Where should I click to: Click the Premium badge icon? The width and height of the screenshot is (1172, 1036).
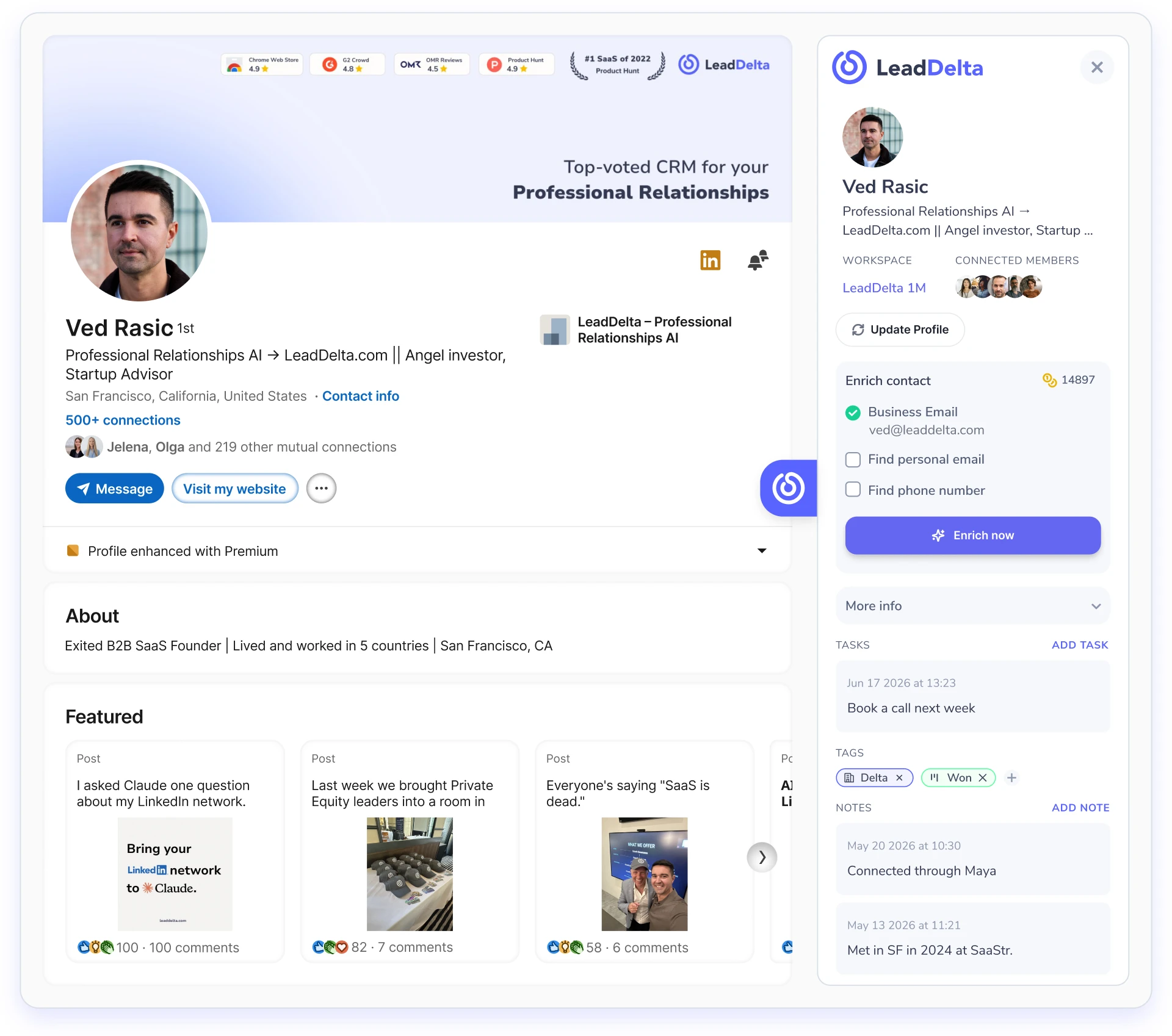(73, 550)
